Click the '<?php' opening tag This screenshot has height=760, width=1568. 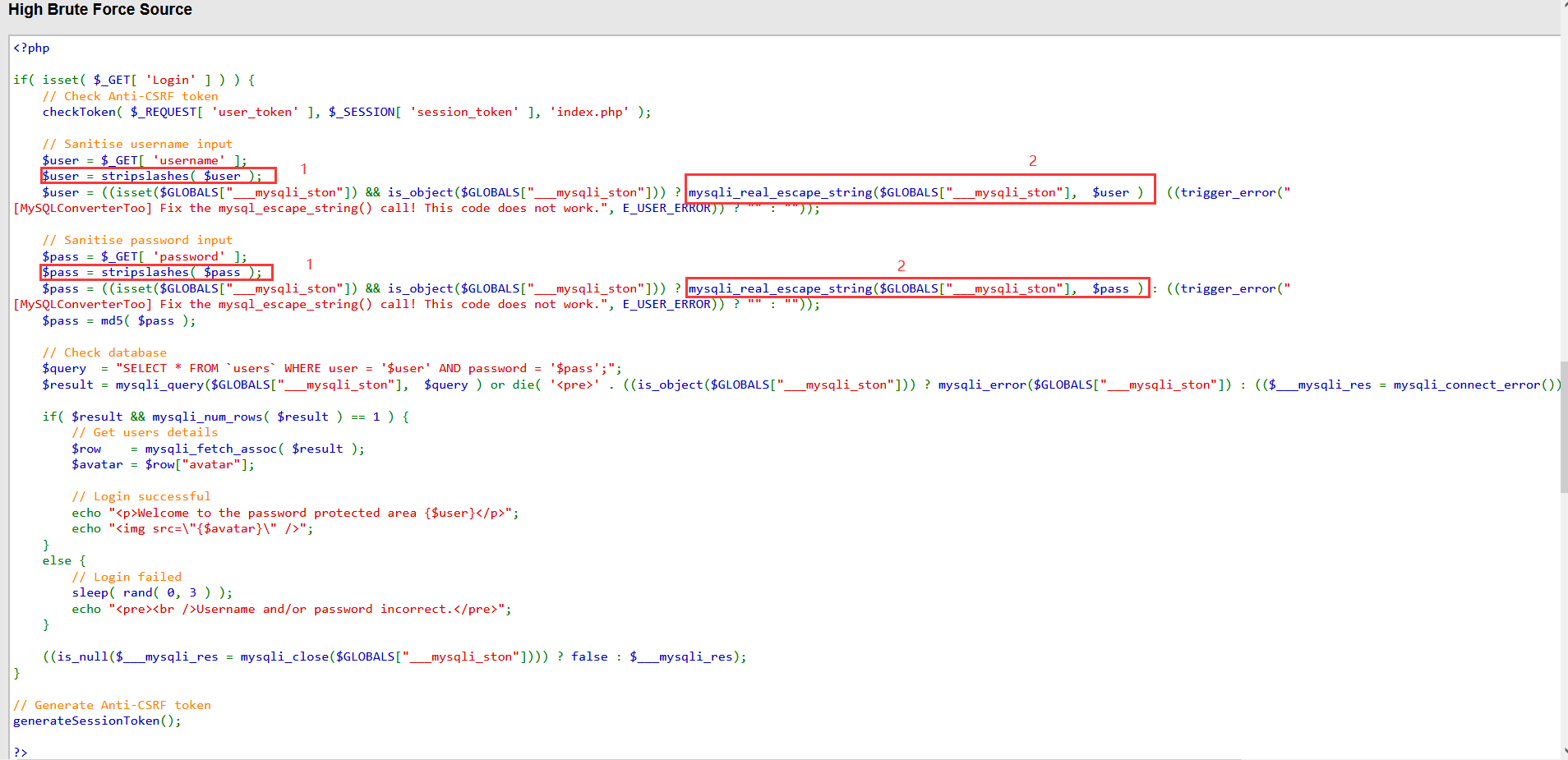coord(31,48)
